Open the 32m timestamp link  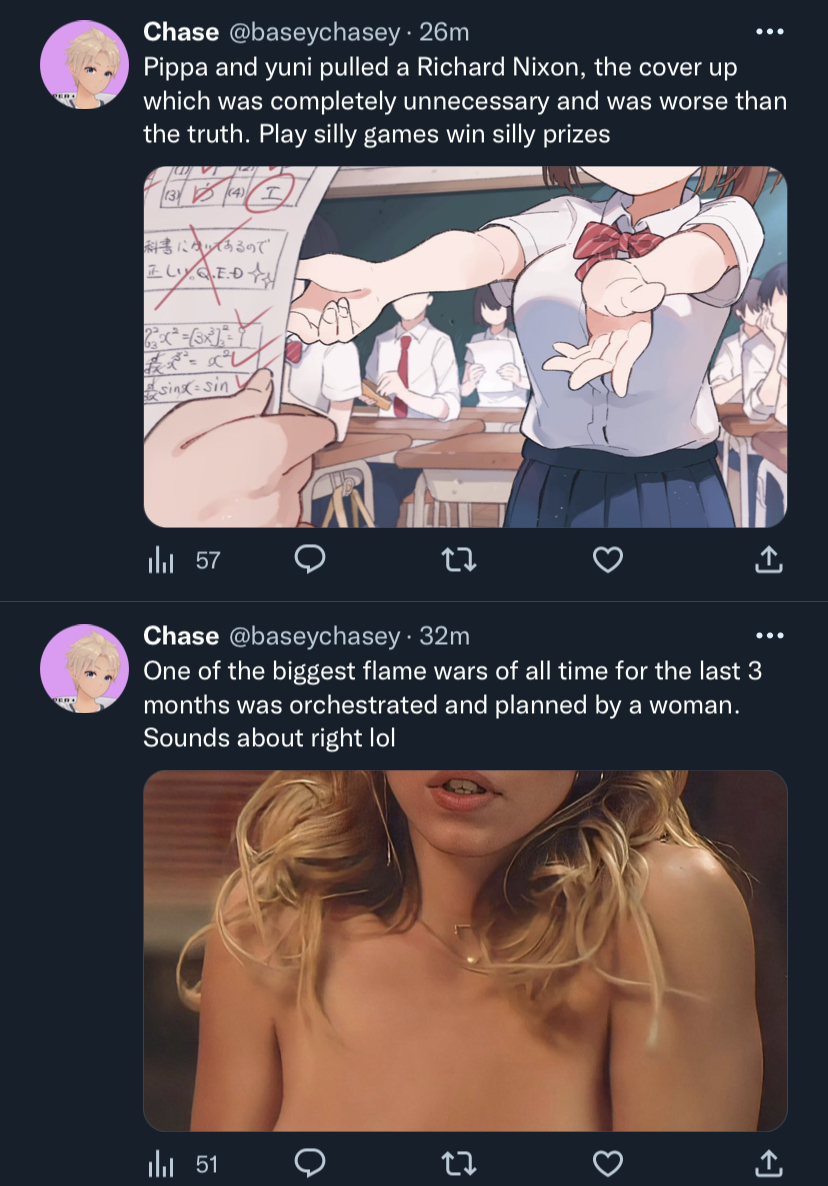click(x=444, y=635)
